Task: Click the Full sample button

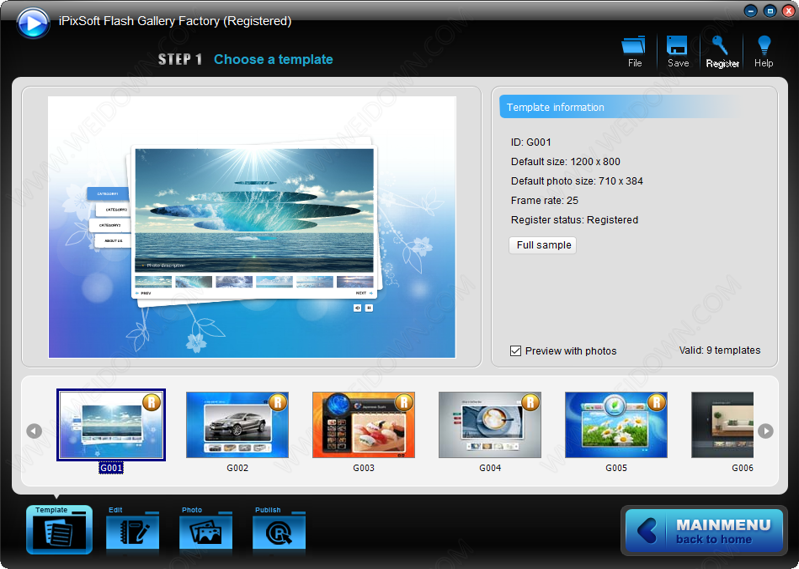Action: coord(543,245)
